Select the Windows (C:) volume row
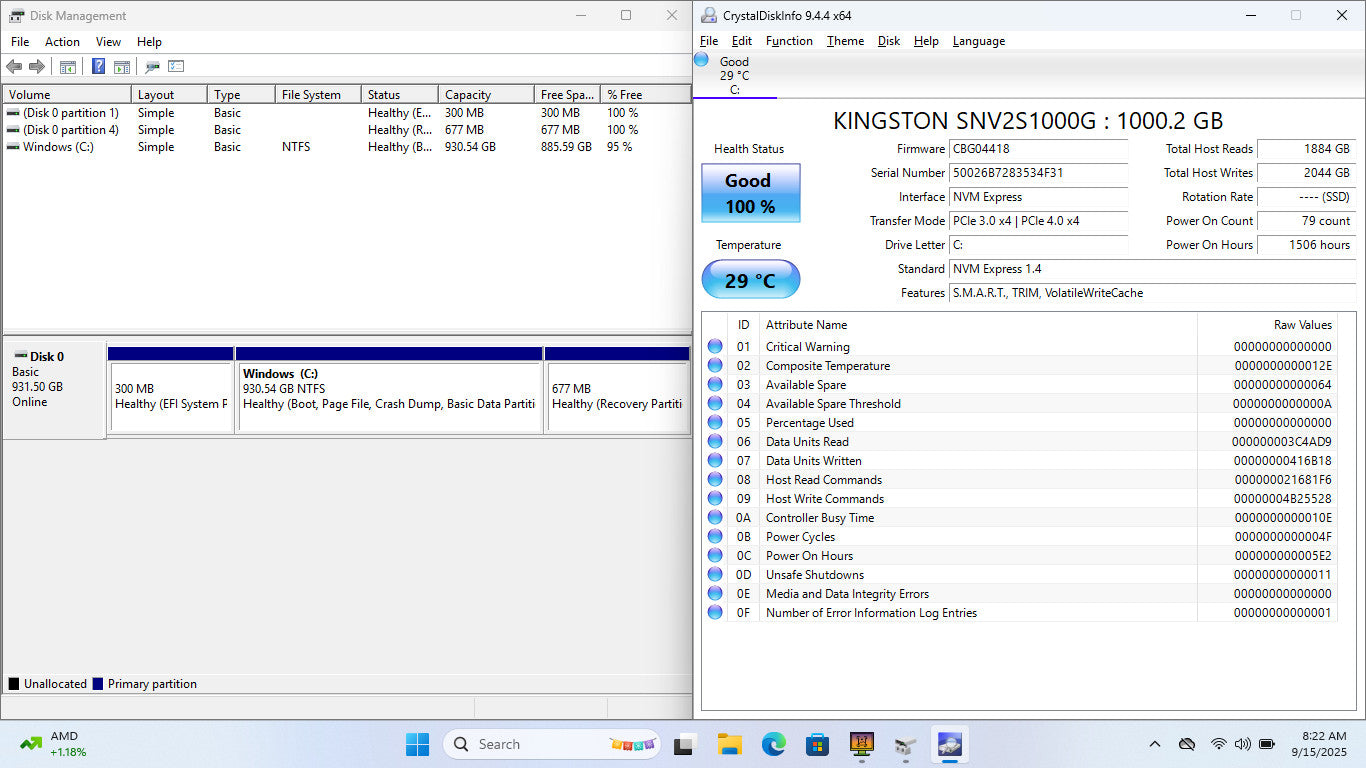 pyautogui.click(x=58, y=147)
